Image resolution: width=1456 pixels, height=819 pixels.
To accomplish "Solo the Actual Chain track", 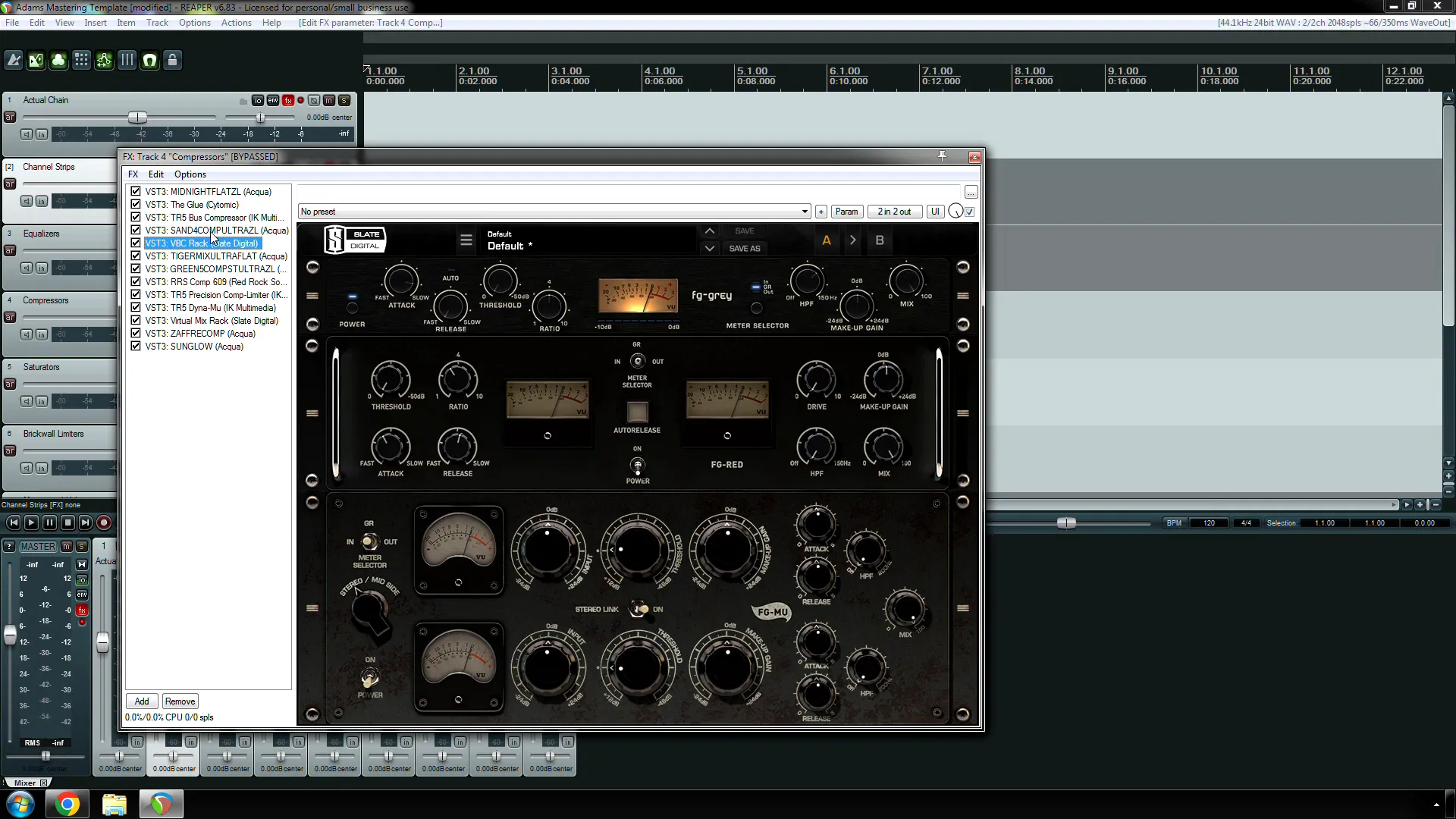I will 344,100.
